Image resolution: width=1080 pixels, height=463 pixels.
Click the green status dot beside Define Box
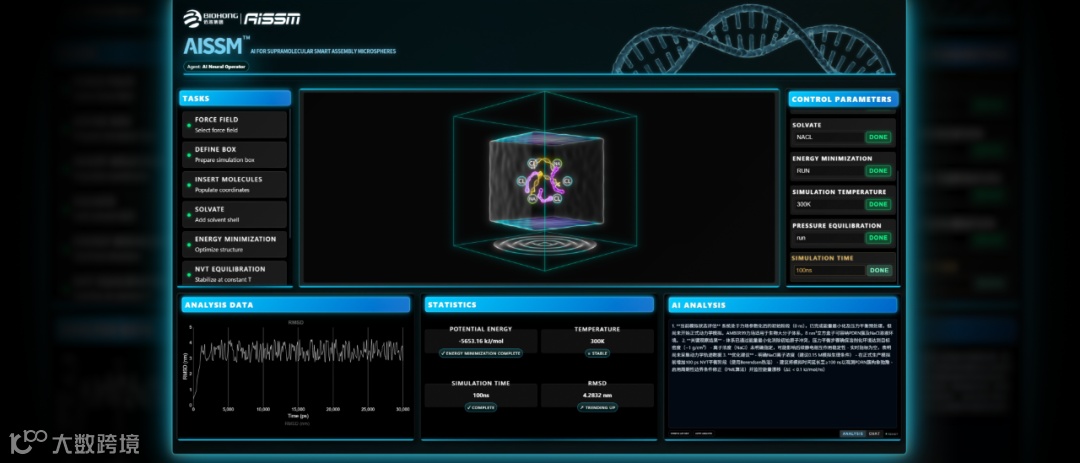pyautogui.click(x=188, y=155)
